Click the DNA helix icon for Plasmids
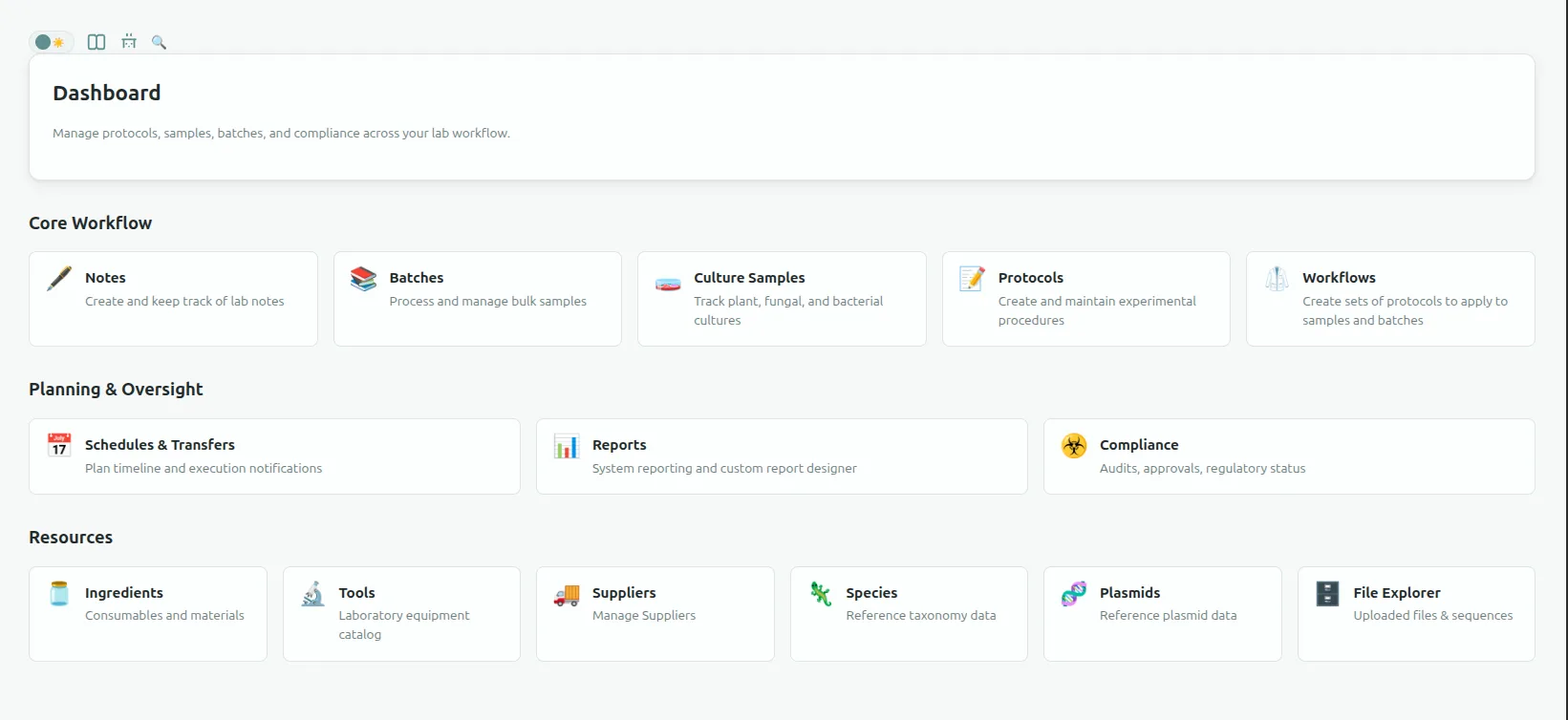 [1074, 594]
